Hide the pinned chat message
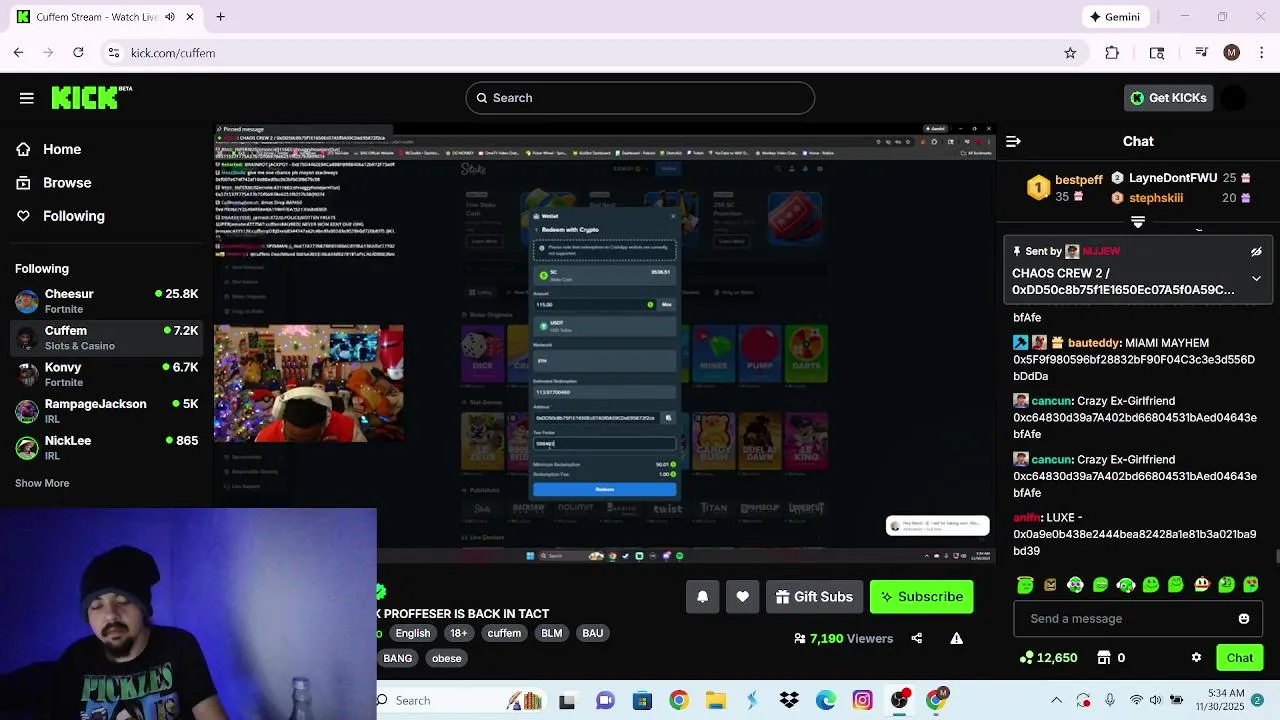Viewport: 1280px width, 720px height. (x=1256, y=252)
